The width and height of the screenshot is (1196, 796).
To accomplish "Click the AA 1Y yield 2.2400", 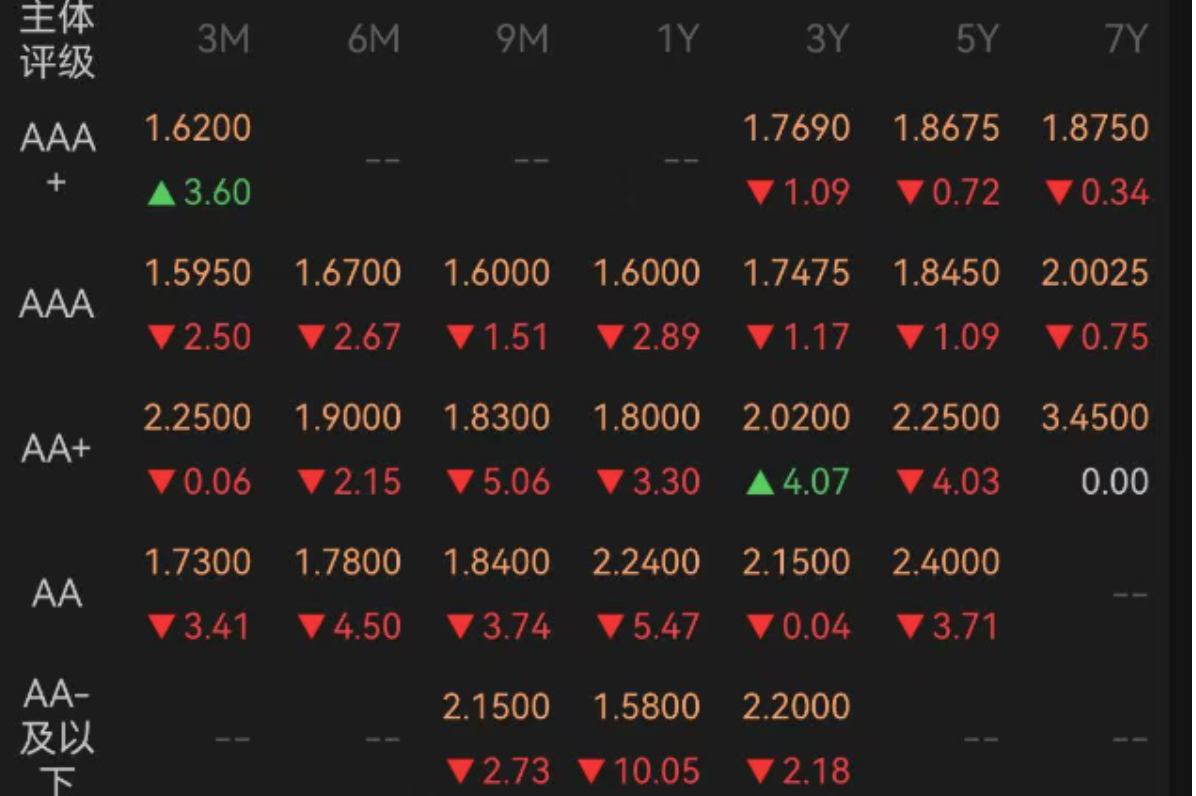I will [646, 563].
